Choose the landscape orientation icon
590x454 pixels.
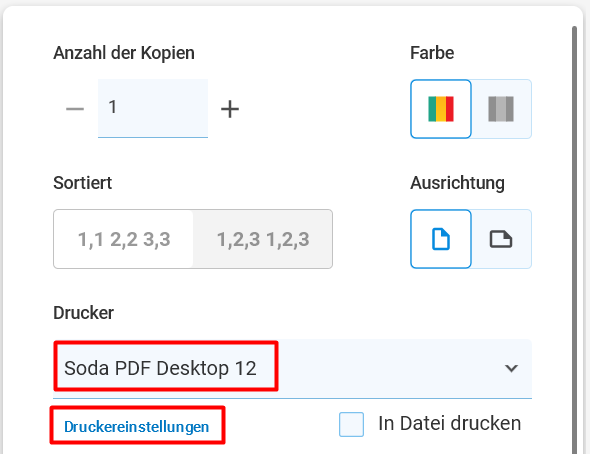[x=501, y=239]
